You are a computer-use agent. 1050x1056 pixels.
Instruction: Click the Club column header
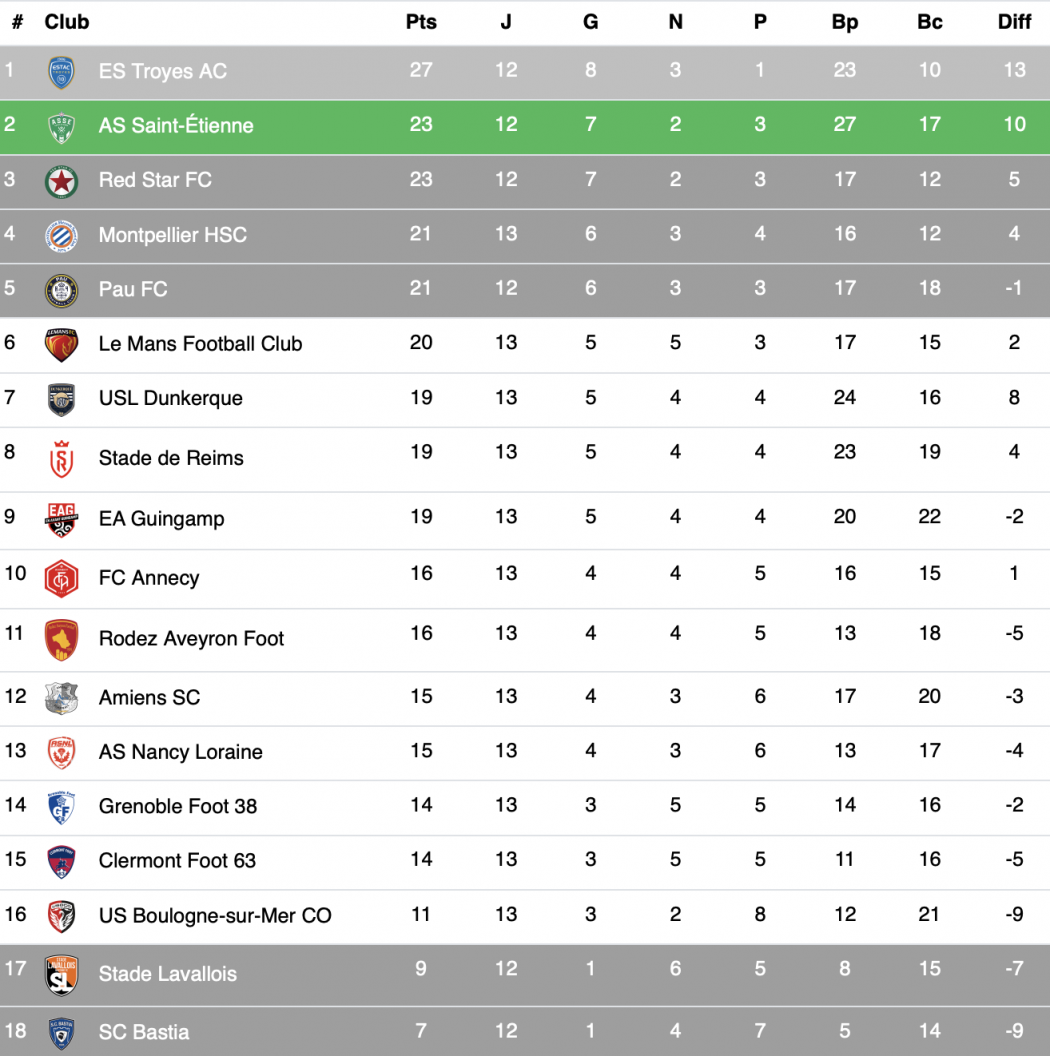coord(67,22)
